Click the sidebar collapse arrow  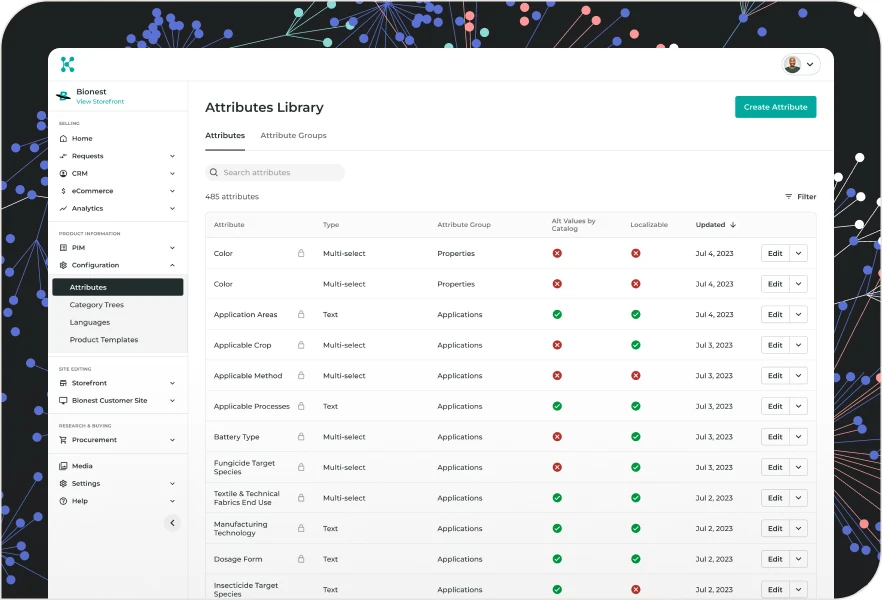(172, 522)
